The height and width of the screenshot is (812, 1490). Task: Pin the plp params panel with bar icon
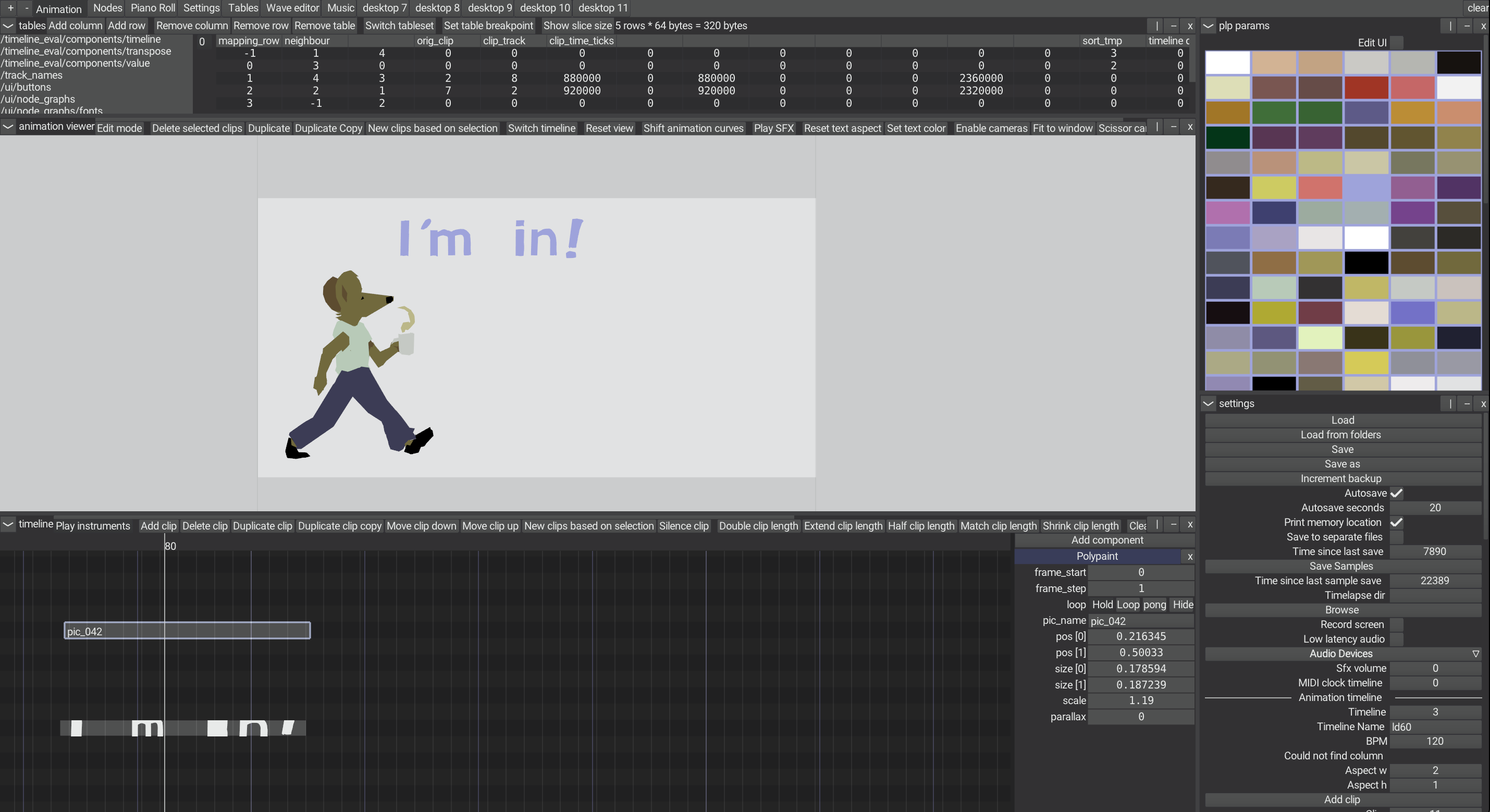1450,26
